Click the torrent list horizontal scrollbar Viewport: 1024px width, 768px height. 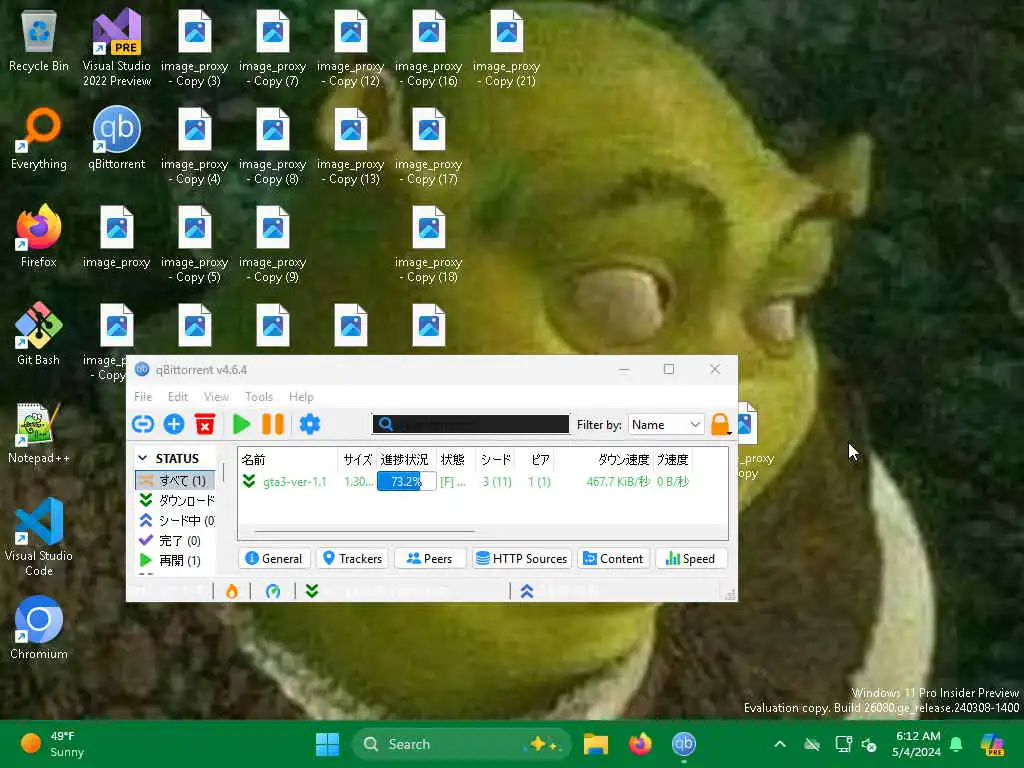(x=364, y=532)
